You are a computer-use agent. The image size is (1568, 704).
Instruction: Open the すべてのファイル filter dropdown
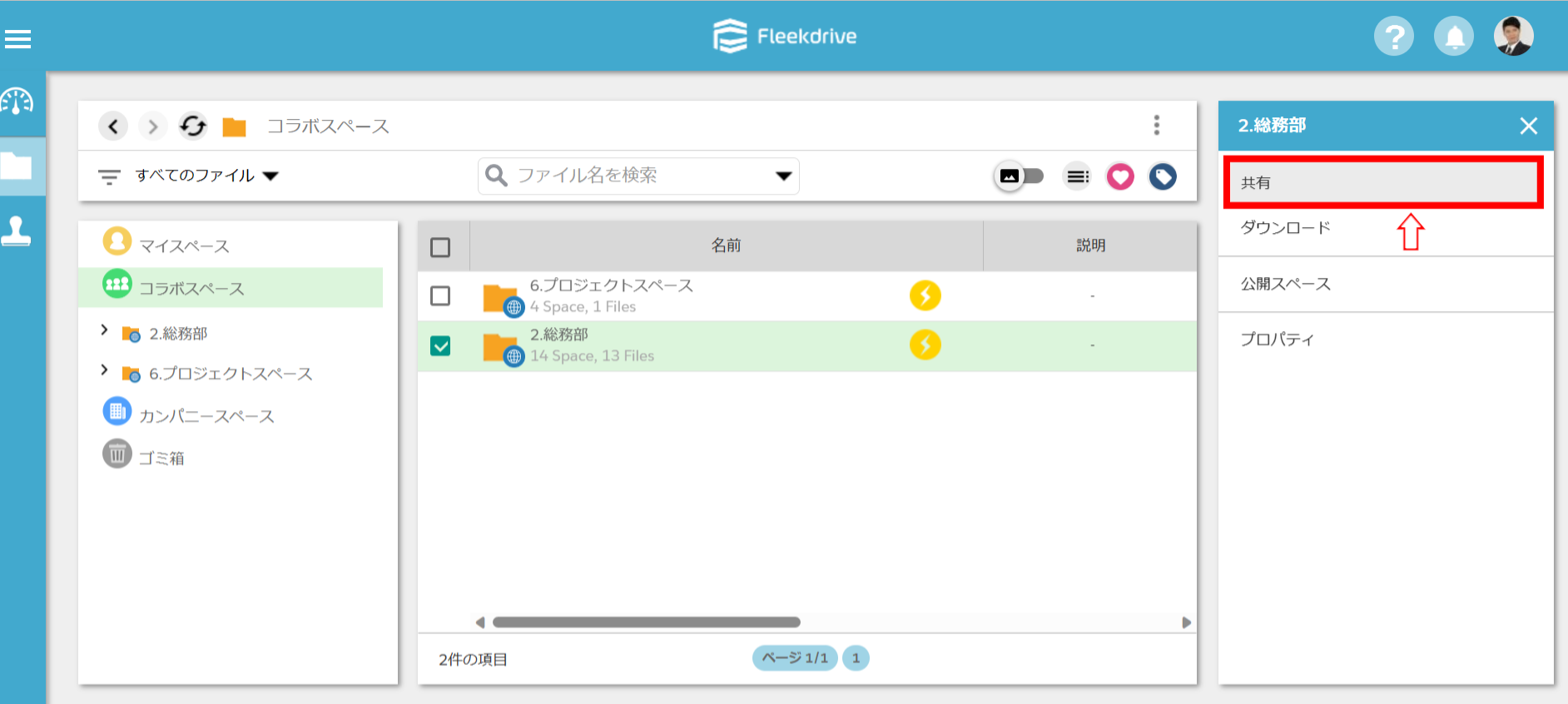206,176
